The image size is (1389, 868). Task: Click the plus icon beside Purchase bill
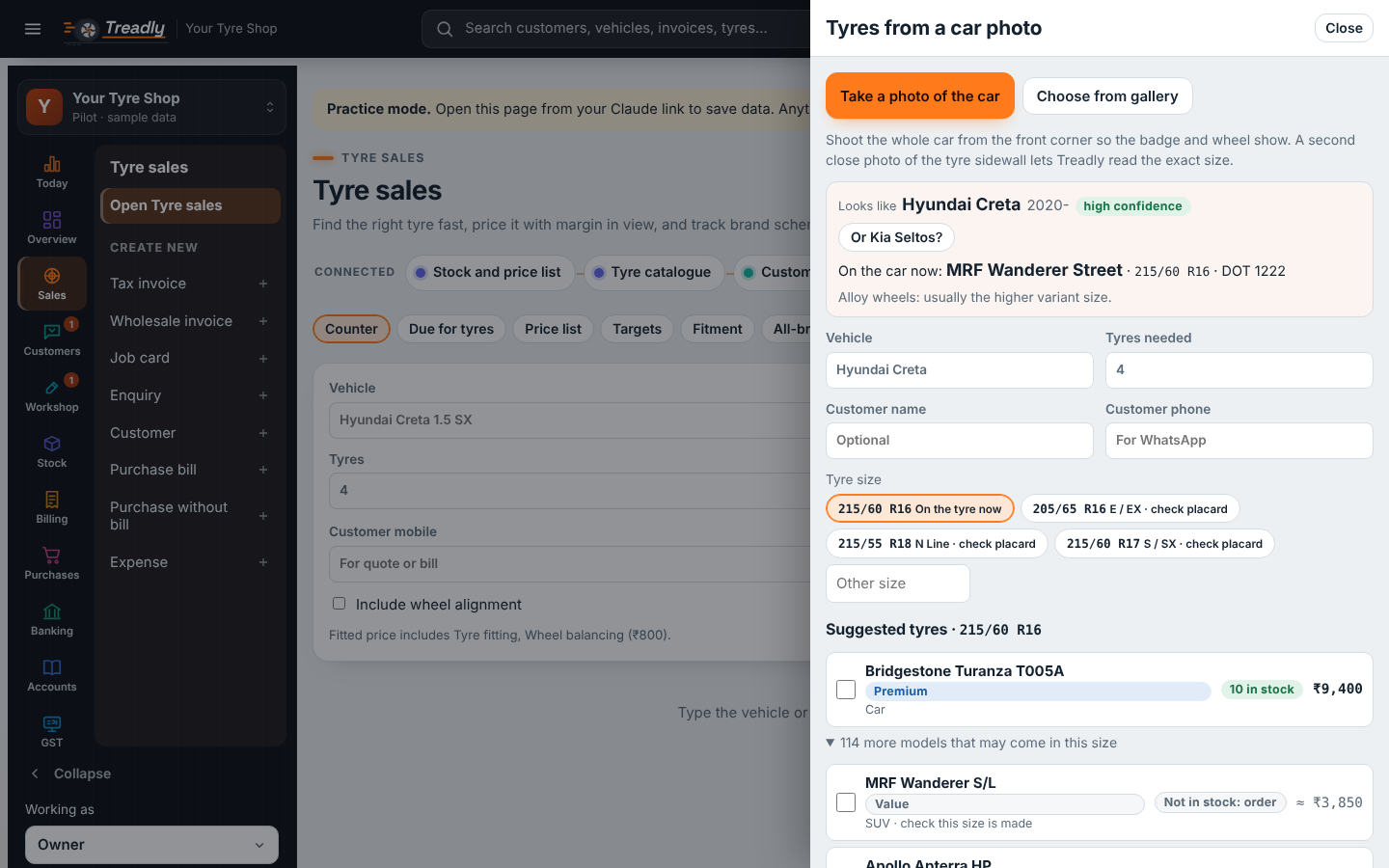(263, 470)
